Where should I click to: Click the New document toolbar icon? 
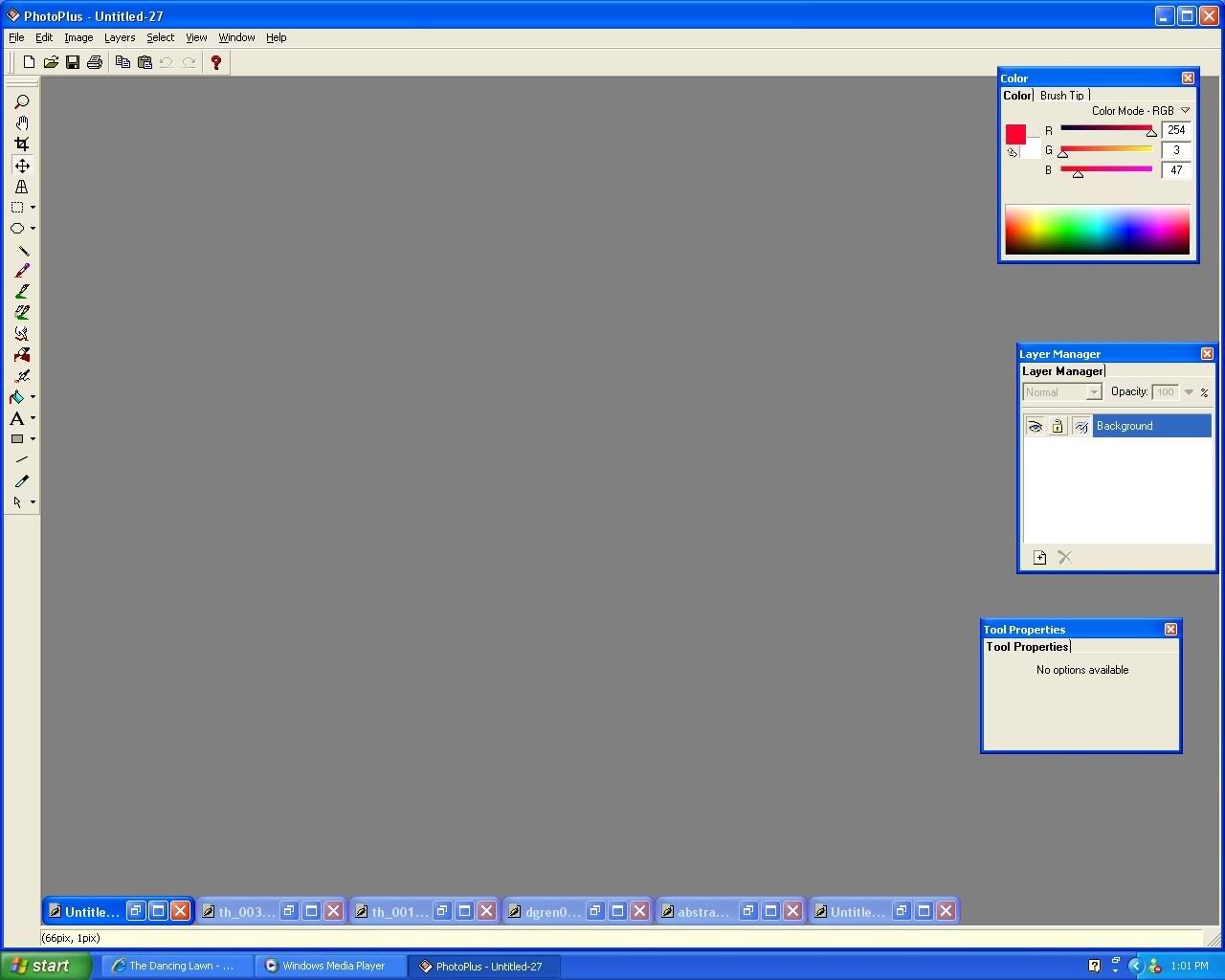[29, 62]
